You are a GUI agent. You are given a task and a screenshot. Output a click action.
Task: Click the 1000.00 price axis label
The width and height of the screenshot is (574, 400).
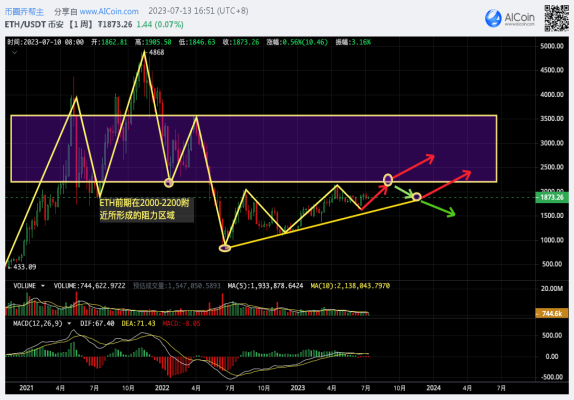click(552, 240)
